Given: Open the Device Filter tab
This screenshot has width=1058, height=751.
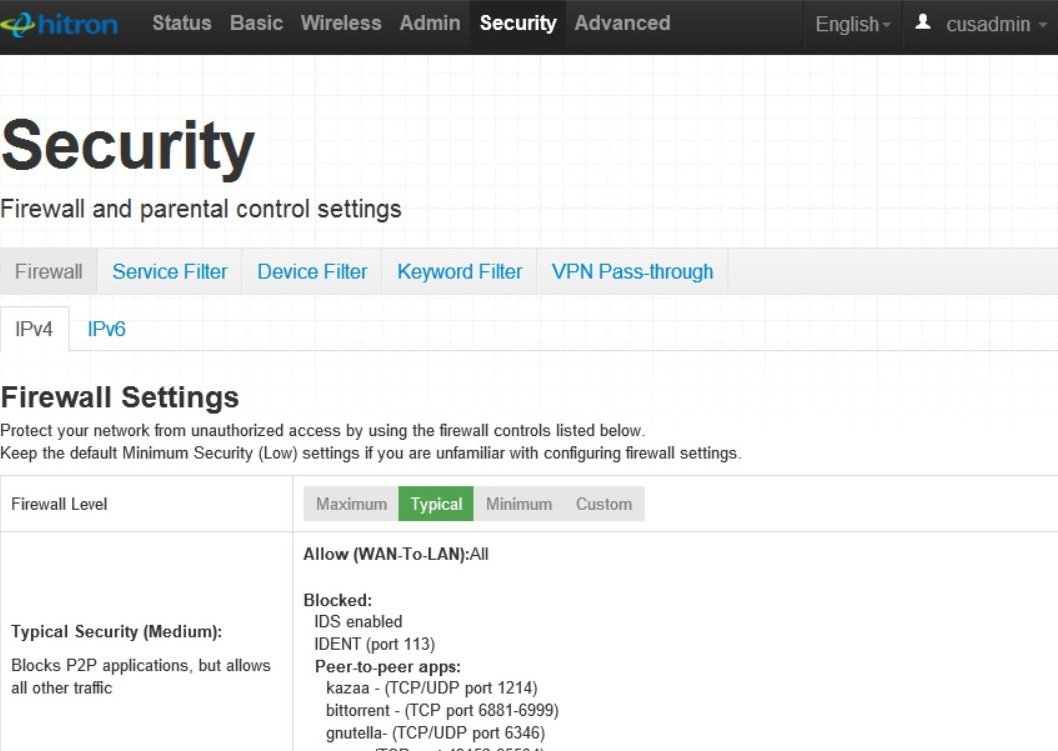Looking at the screenshot, I should pos(312,272).
